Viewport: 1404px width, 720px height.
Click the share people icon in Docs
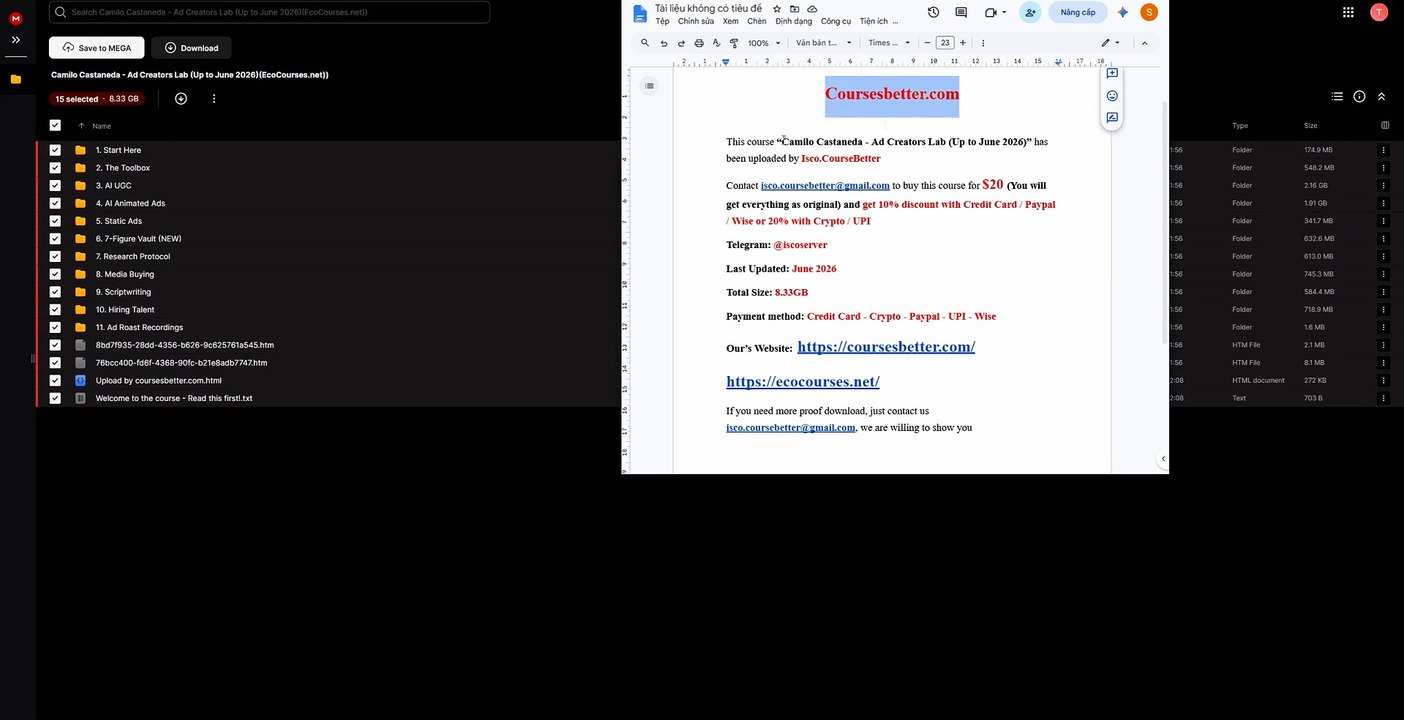coord(1030,12)
